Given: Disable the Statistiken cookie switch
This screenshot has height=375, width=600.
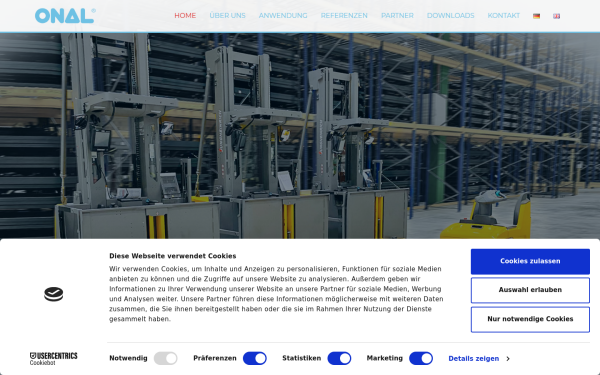Looking at the screenshot, I should pos(339,359).
